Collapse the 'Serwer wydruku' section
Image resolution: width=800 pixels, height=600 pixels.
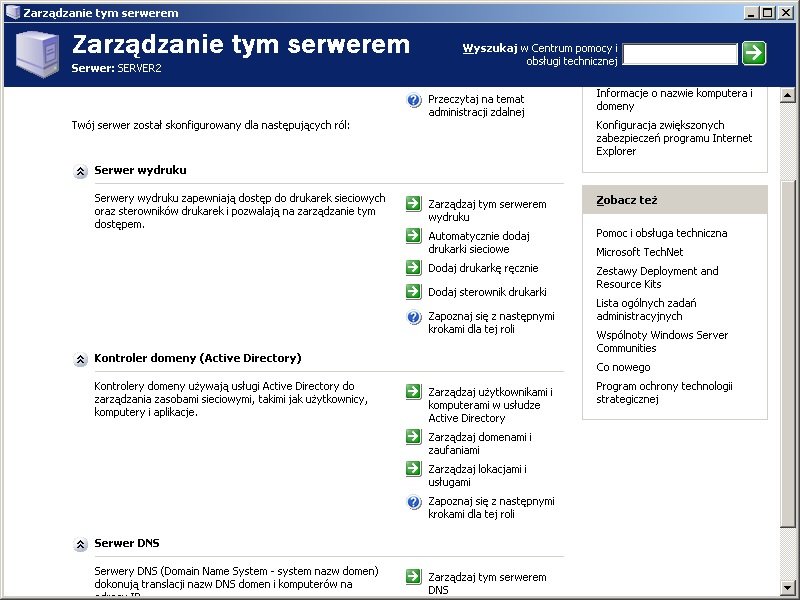click(x=81, y=171)
